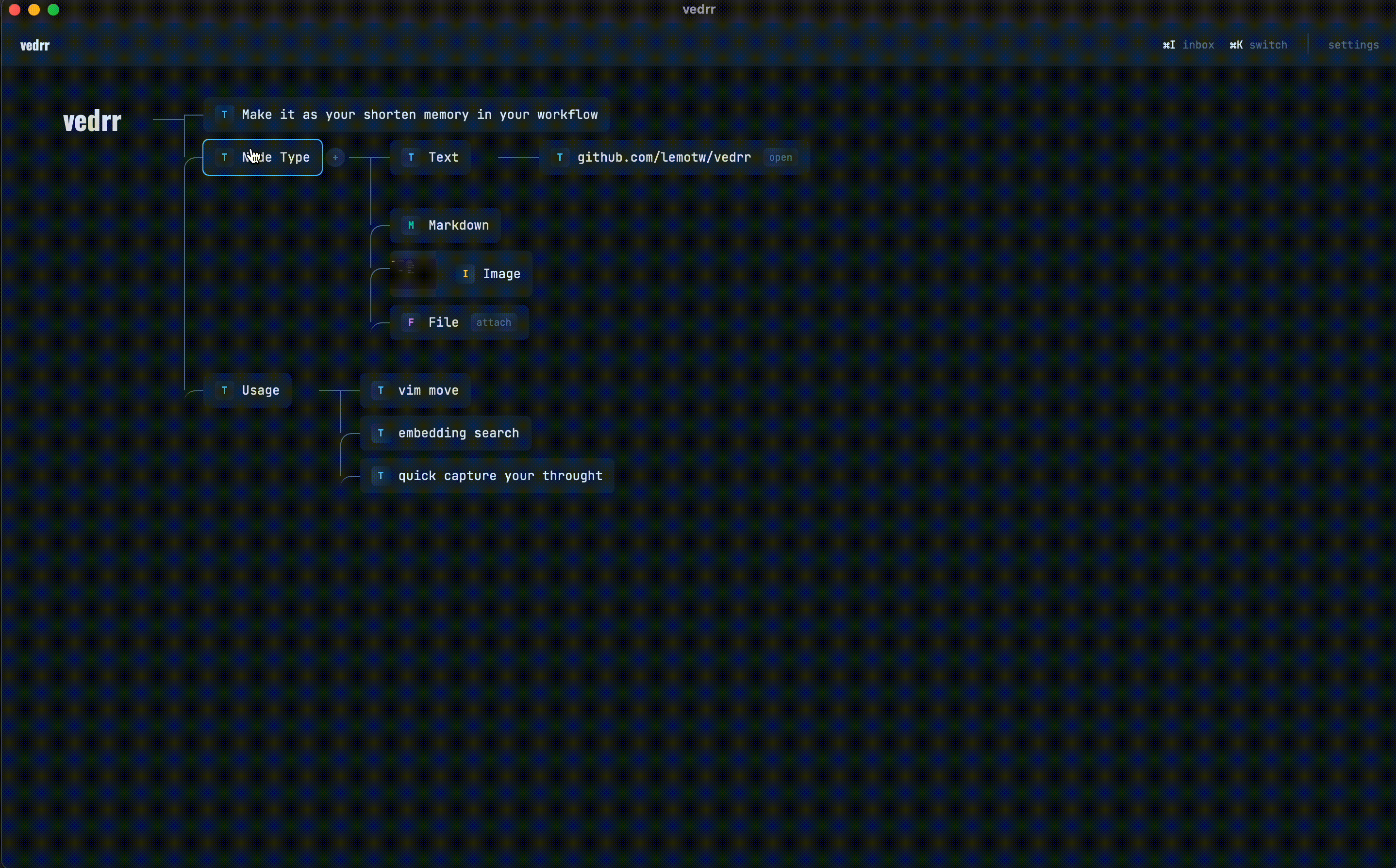1396x868 pixels.
Task: Click the F icon on File node
Action: [x=411, y=322]
